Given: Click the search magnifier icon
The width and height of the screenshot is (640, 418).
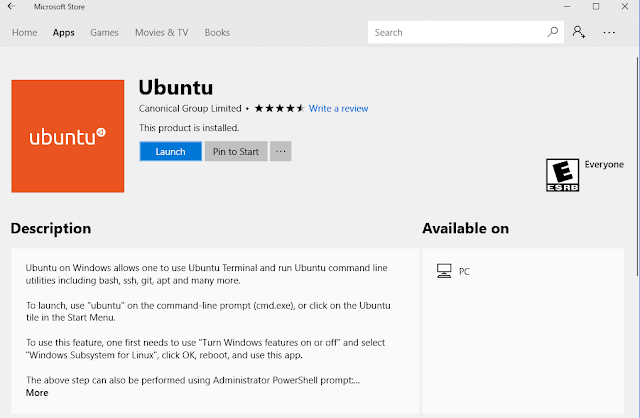Looking at the screenshot, I should click(553, 32).
